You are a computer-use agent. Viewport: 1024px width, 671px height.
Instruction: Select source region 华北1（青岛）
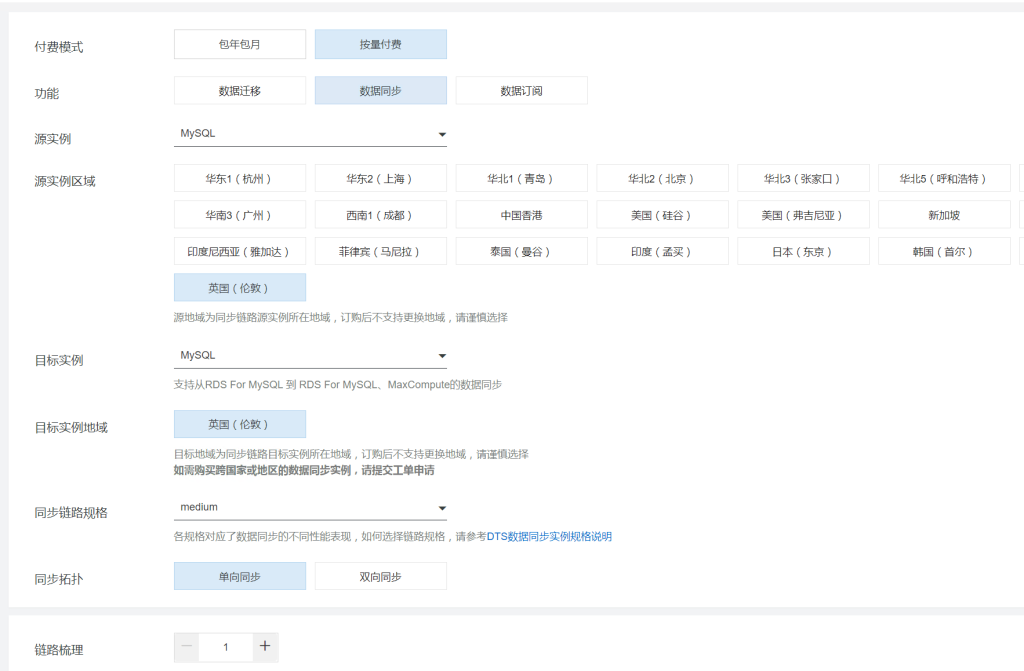521,178
